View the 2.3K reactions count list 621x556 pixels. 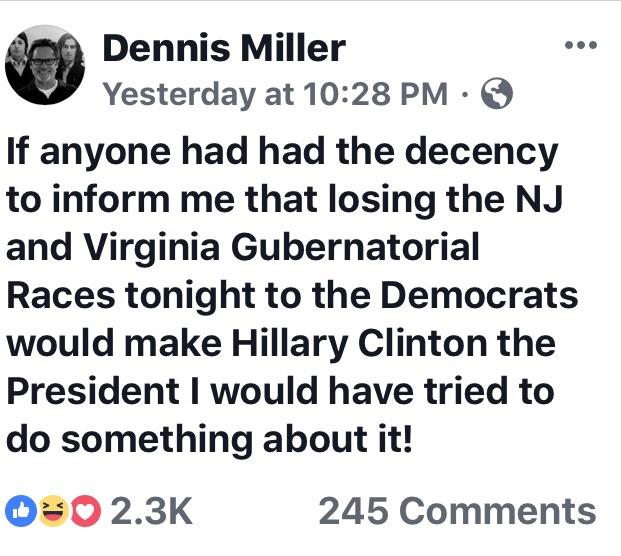152,511
